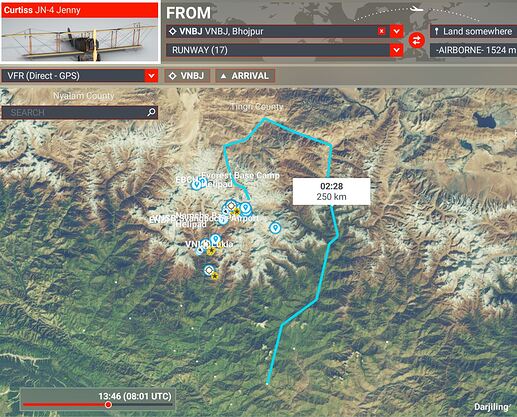Click the diamond airport marker south of Lukla

(x=209, y=270)
